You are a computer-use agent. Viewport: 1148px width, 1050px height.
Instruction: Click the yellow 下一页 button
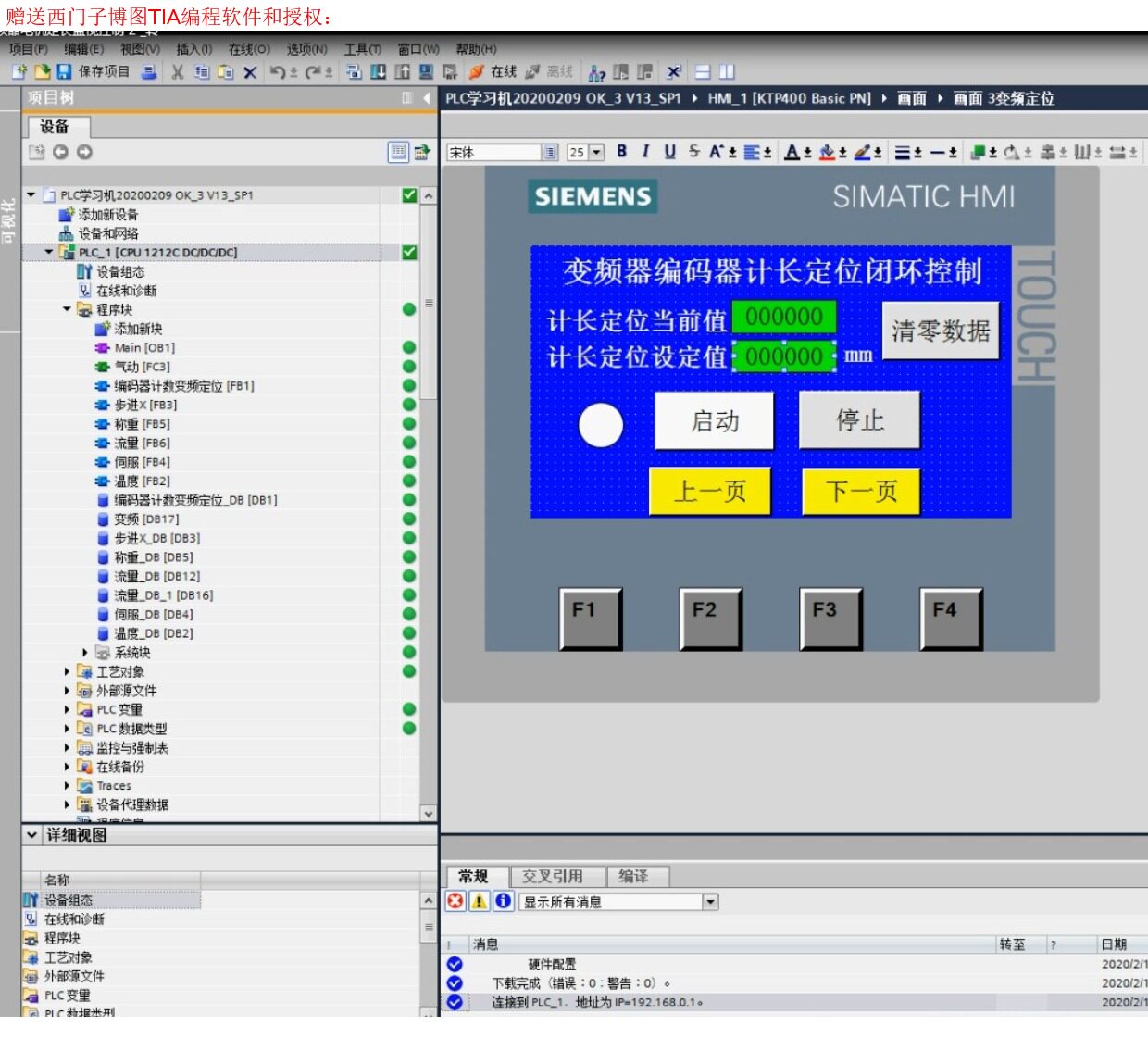tap(861, 491)
